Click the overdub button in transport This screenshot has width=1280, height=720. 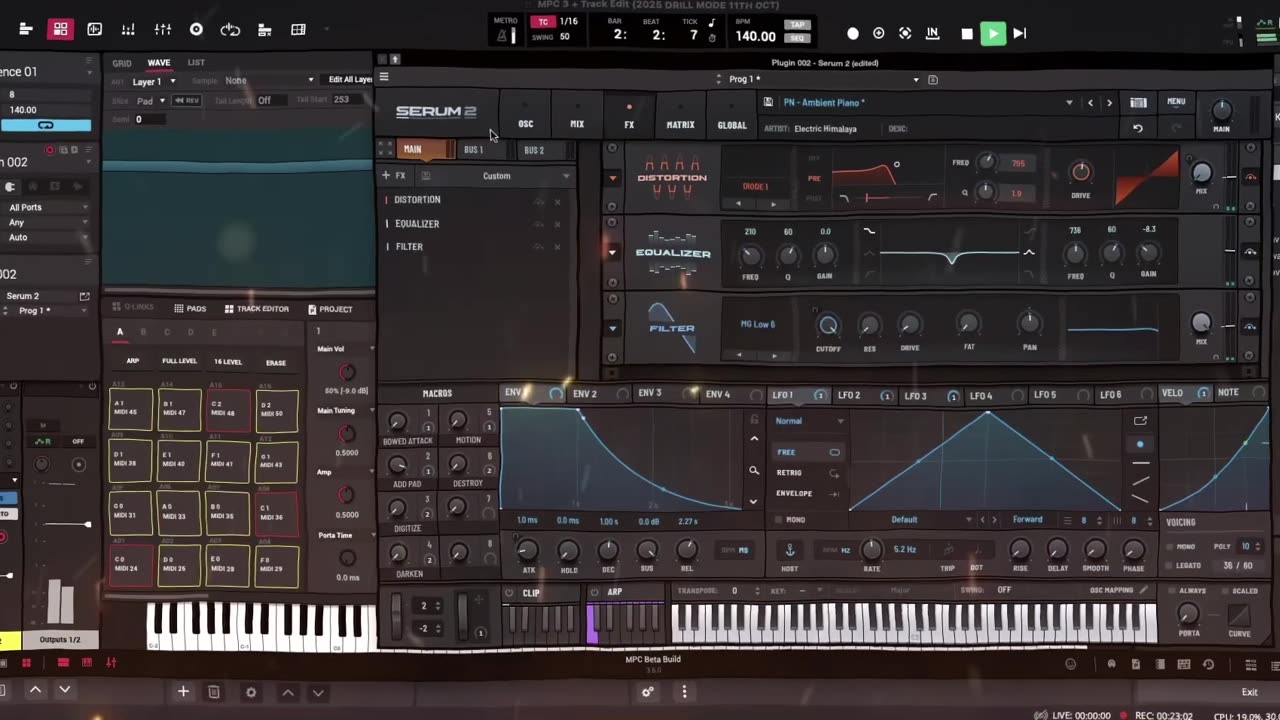(x=879, y=33)
